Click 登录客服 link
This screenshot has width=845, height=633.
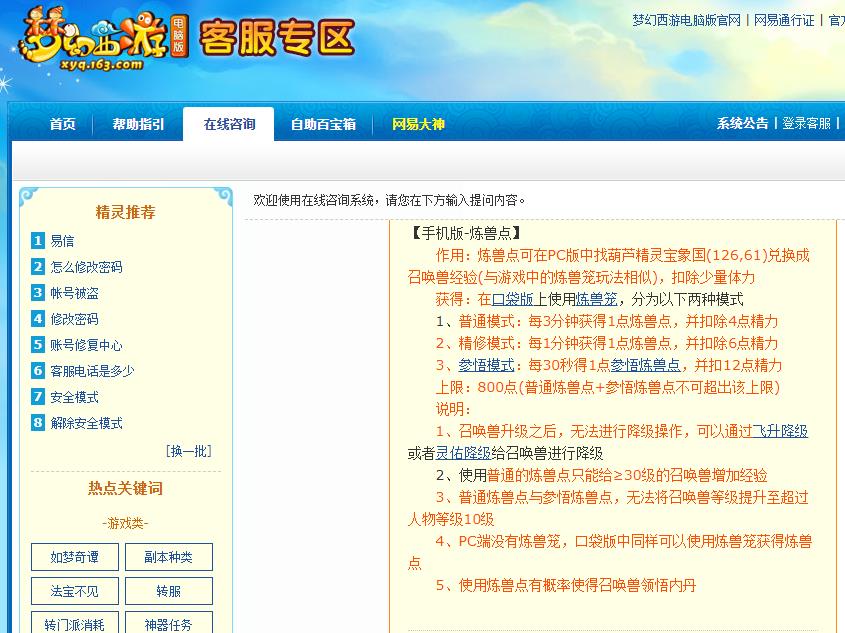point(806,123)
